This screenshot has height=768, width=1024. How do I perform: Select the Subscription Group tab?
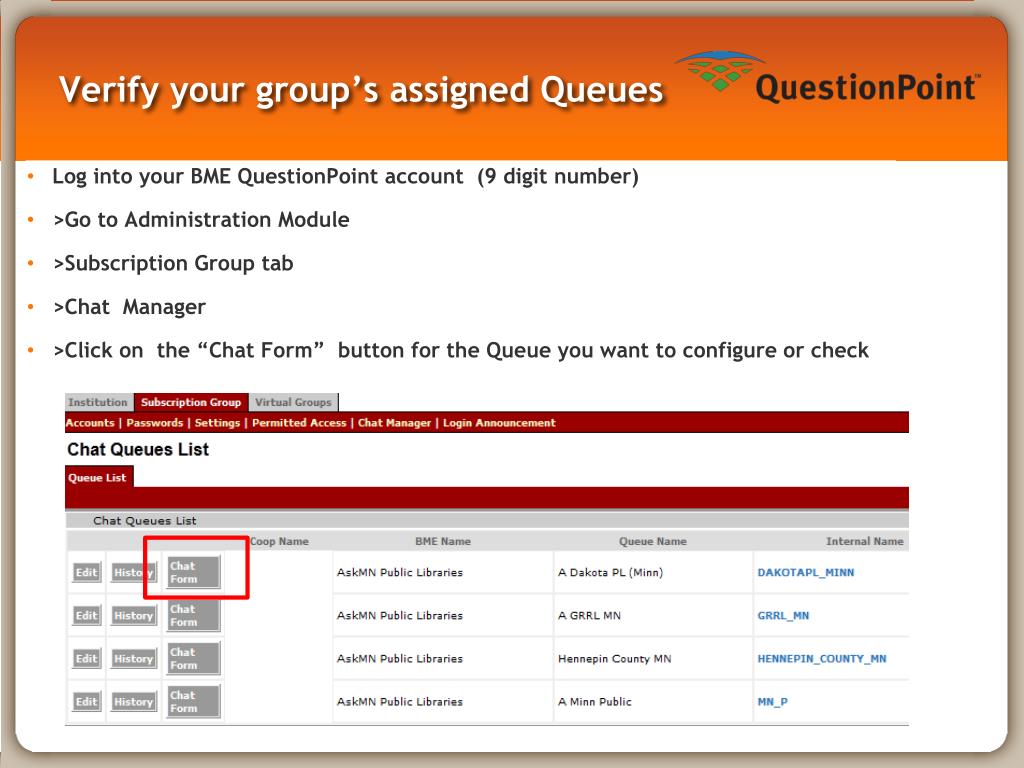[191, 402]
